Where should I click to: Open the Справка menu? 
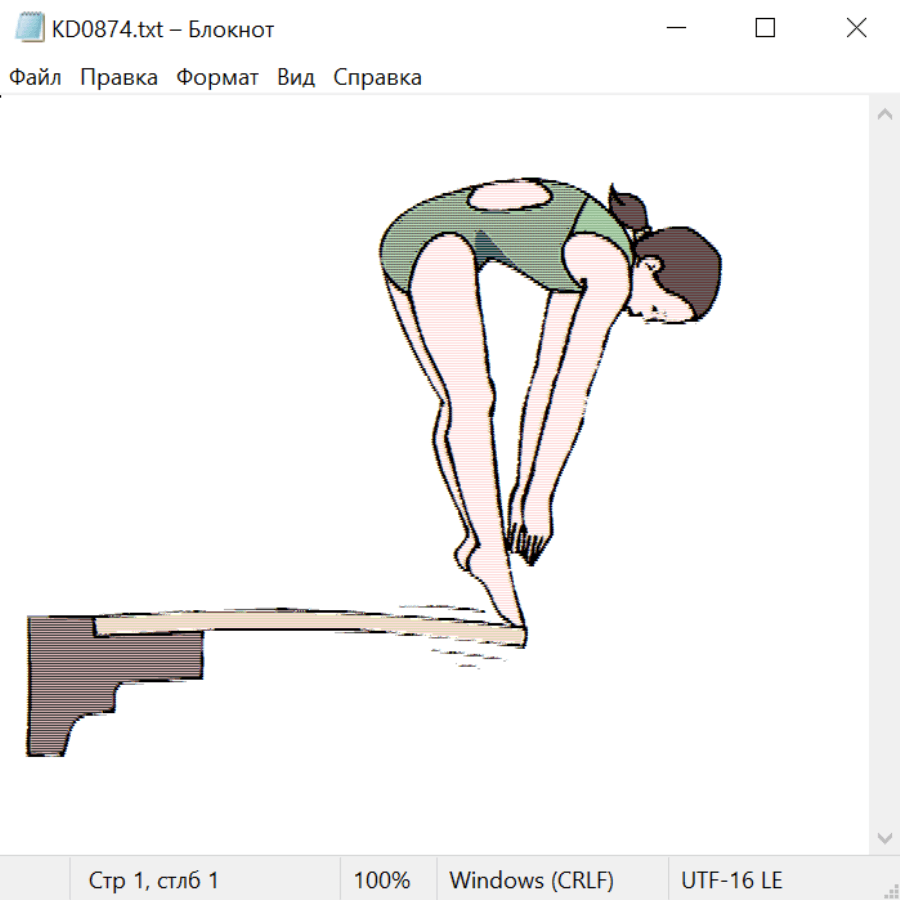[377, 78]
